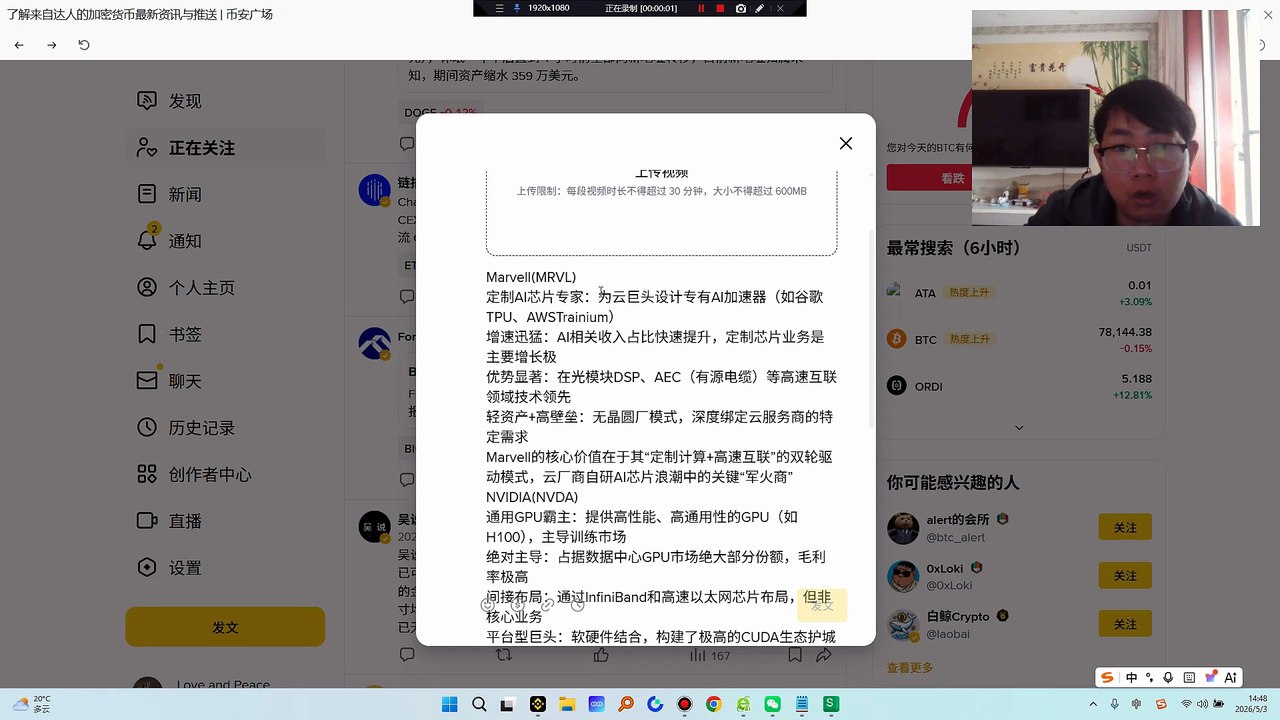The image size is (1280, 720).
Task: Open volume control in system tray
Action: [x=1202, y=704]
